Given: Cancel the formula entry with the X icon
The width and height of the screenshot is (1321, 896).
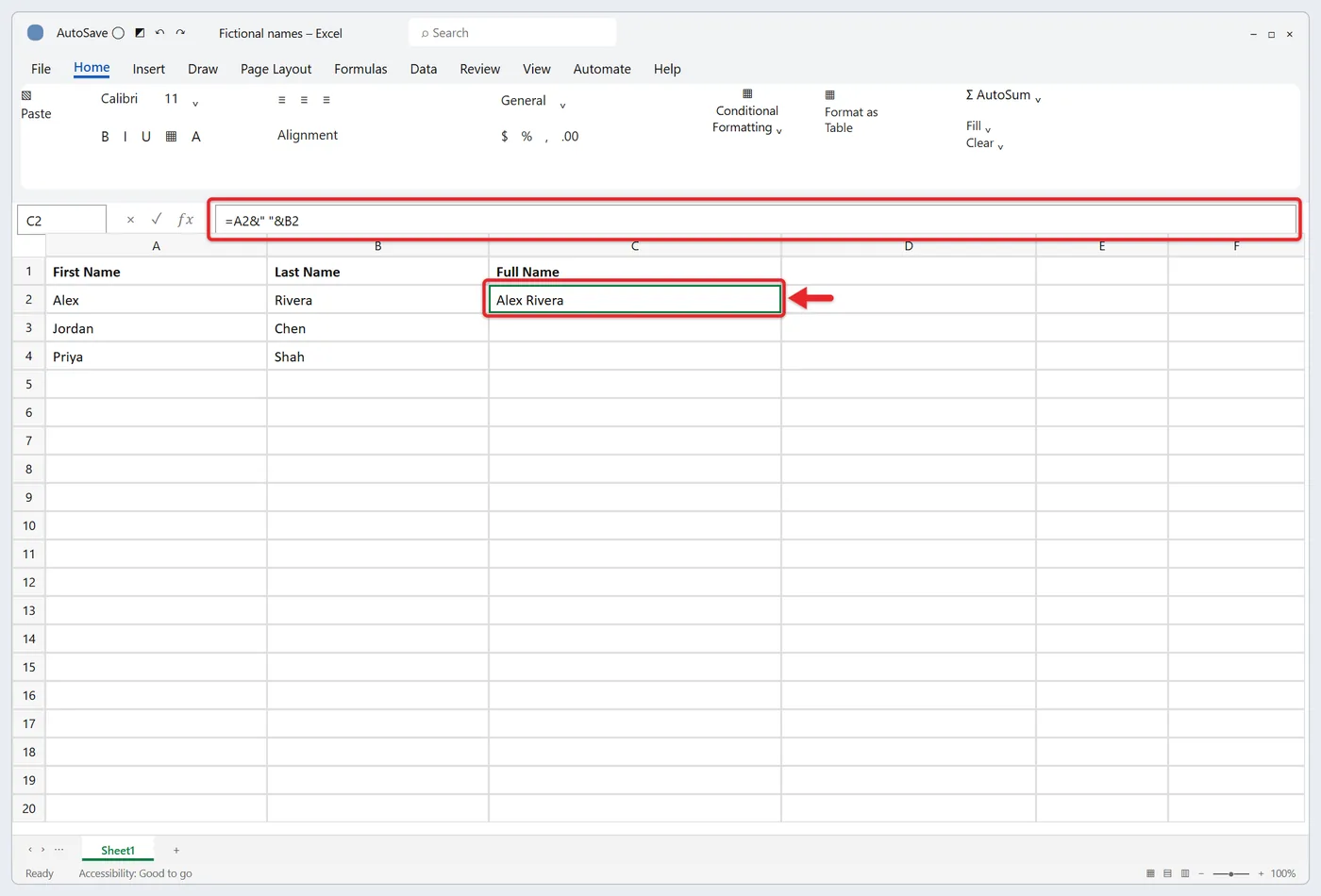Looking at the screenshot, I should 130,220.
